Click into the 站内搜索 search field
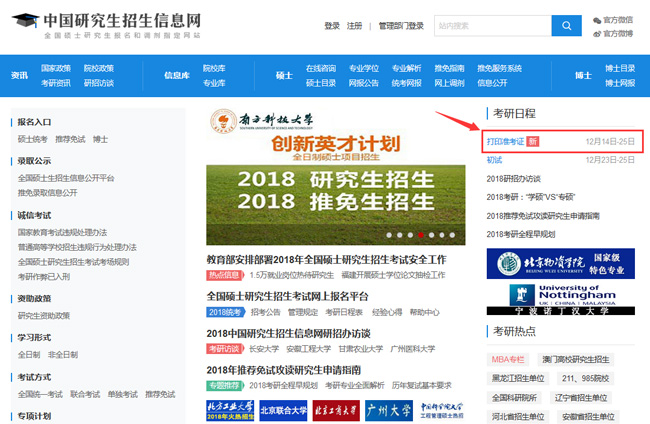 pyautogui.click(x=492, y=26)
